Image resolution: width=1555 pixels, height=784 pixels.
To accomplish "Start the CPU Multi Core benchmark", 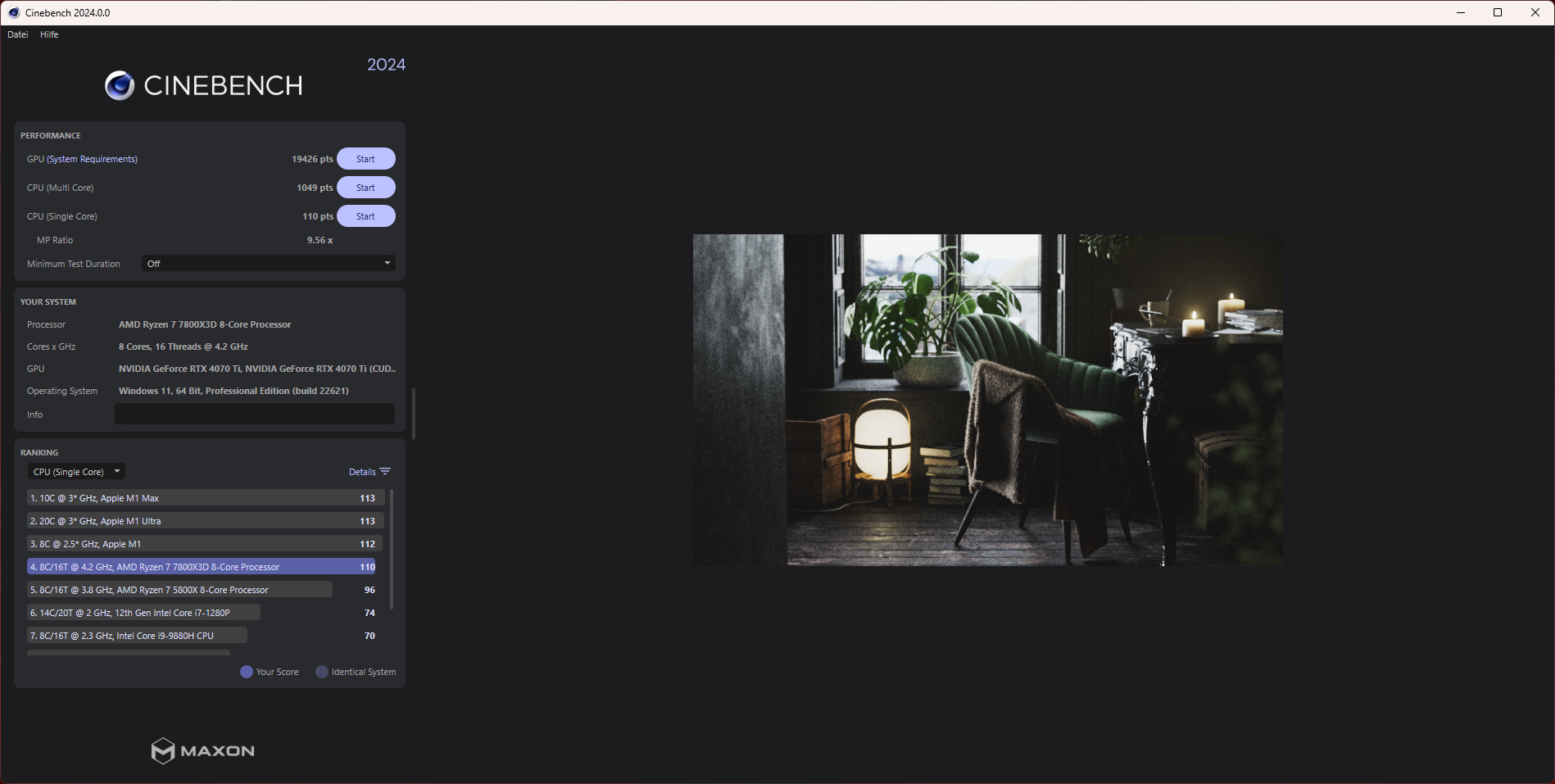I will pos(366,188).
